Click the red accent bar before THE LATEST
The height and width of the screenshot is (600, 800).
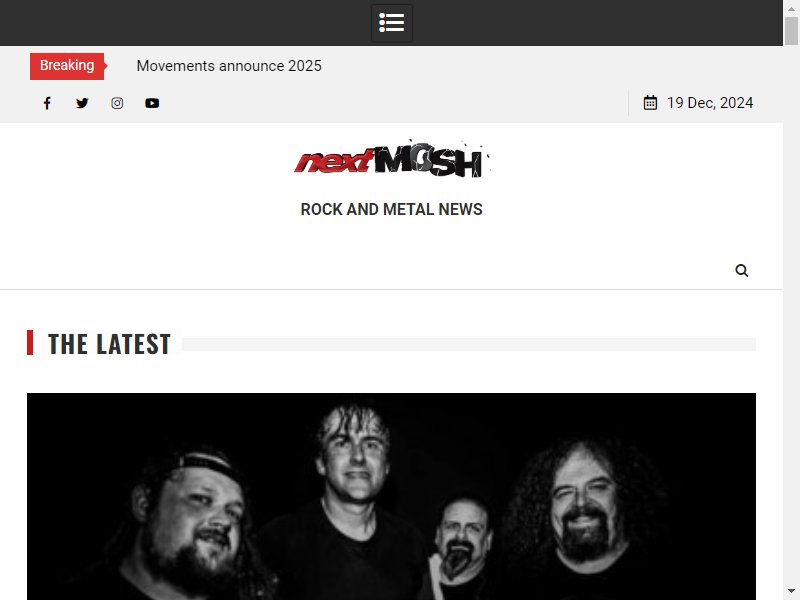coord(30,342)
